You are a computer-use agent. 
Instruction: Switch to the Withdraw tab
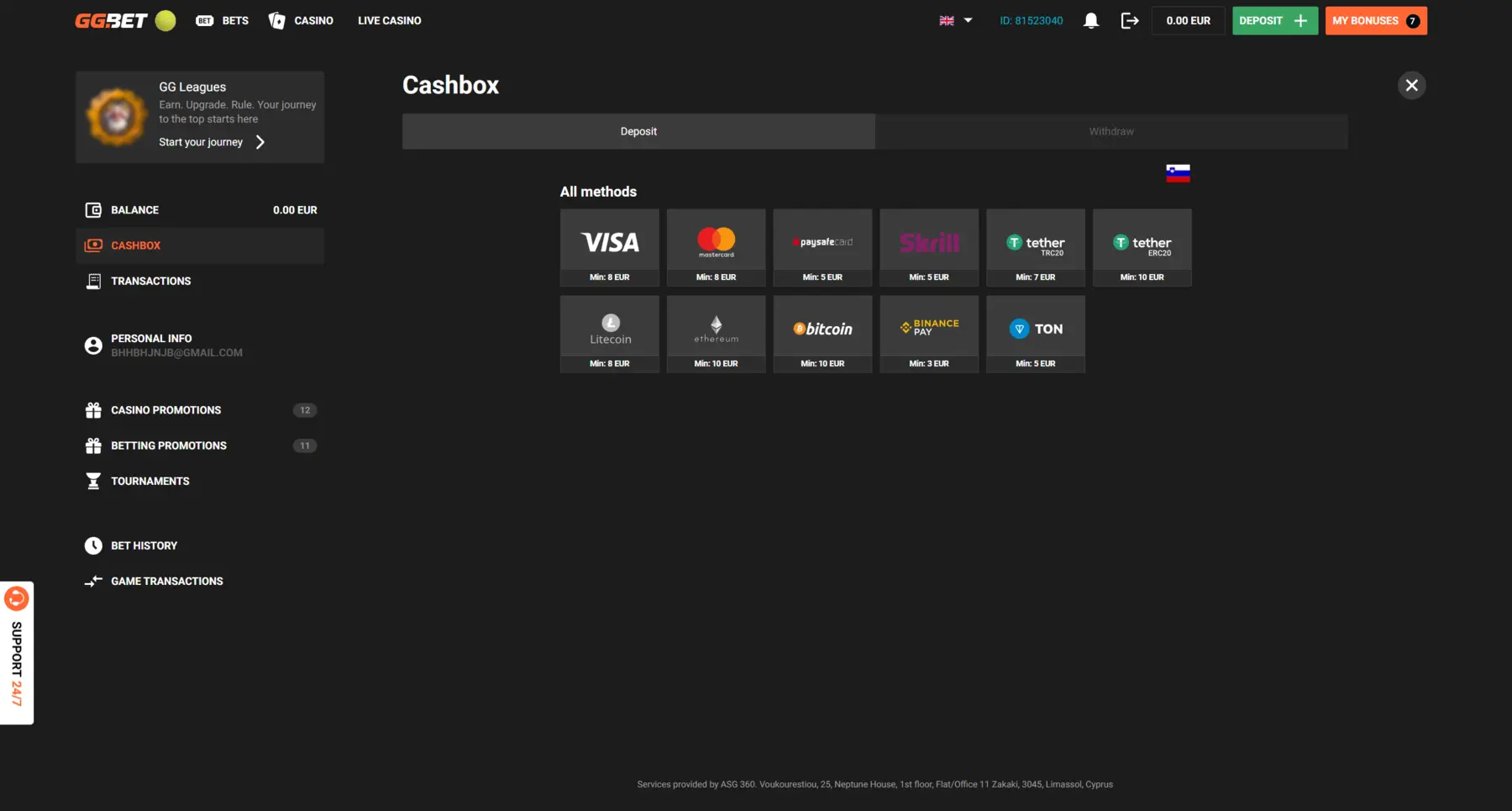[1111, 131]
